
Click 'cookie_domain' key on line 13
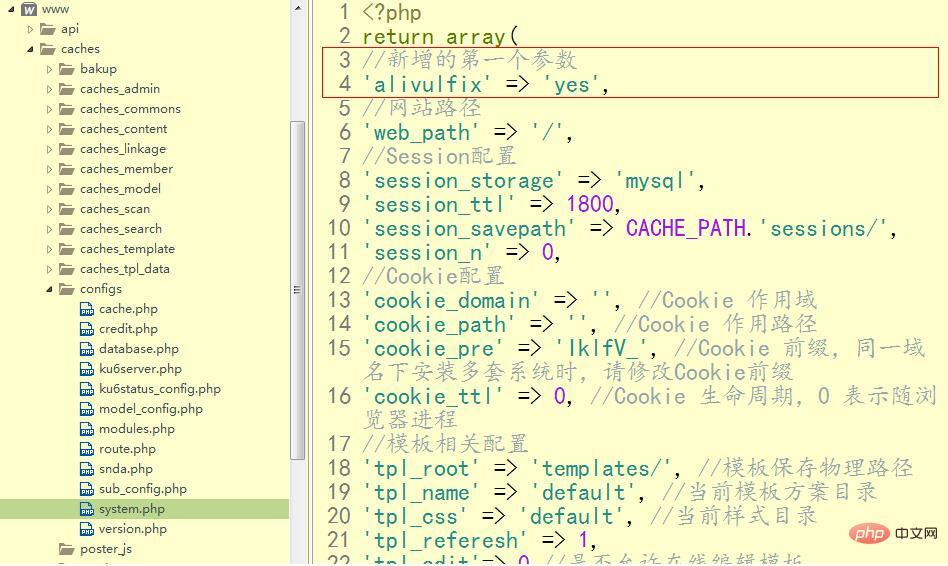point(451,301)
